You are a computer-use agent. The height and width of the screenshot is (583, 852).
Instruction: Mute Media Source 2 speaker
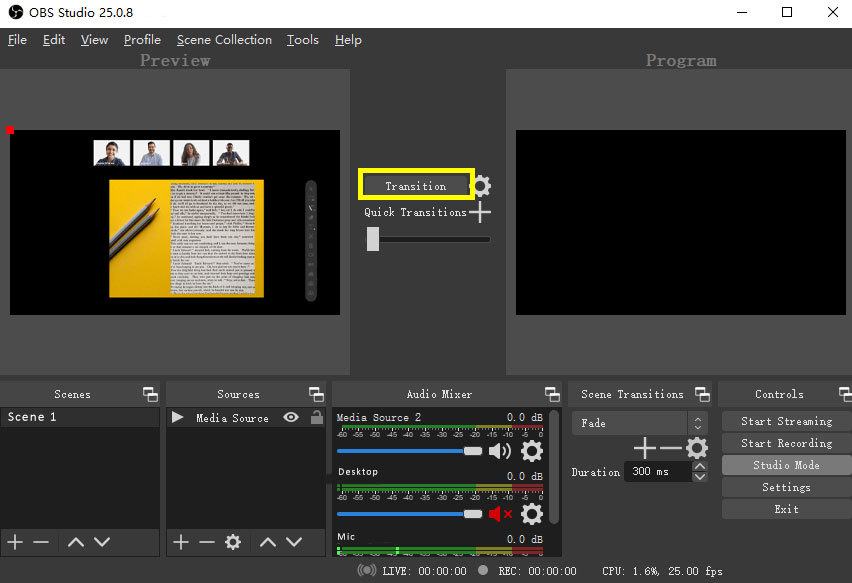point(499,451)
